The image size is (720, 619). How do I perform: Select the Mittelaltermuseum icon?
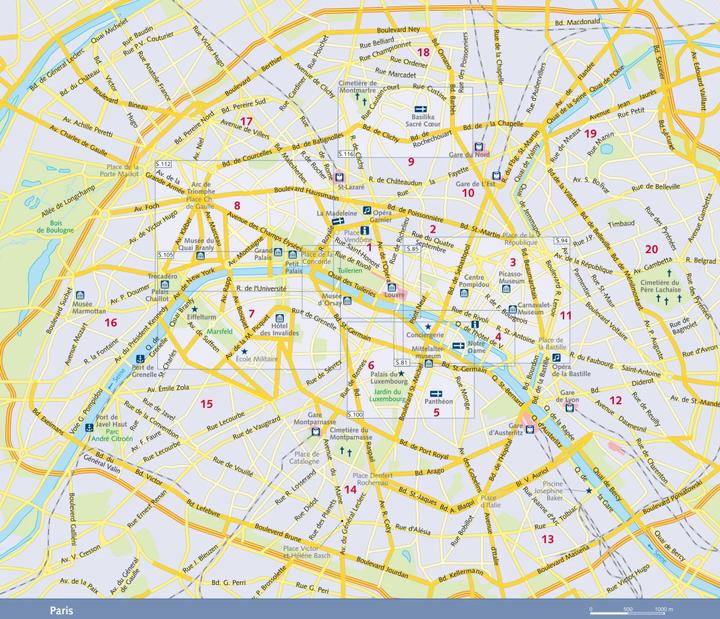(428, 364)
